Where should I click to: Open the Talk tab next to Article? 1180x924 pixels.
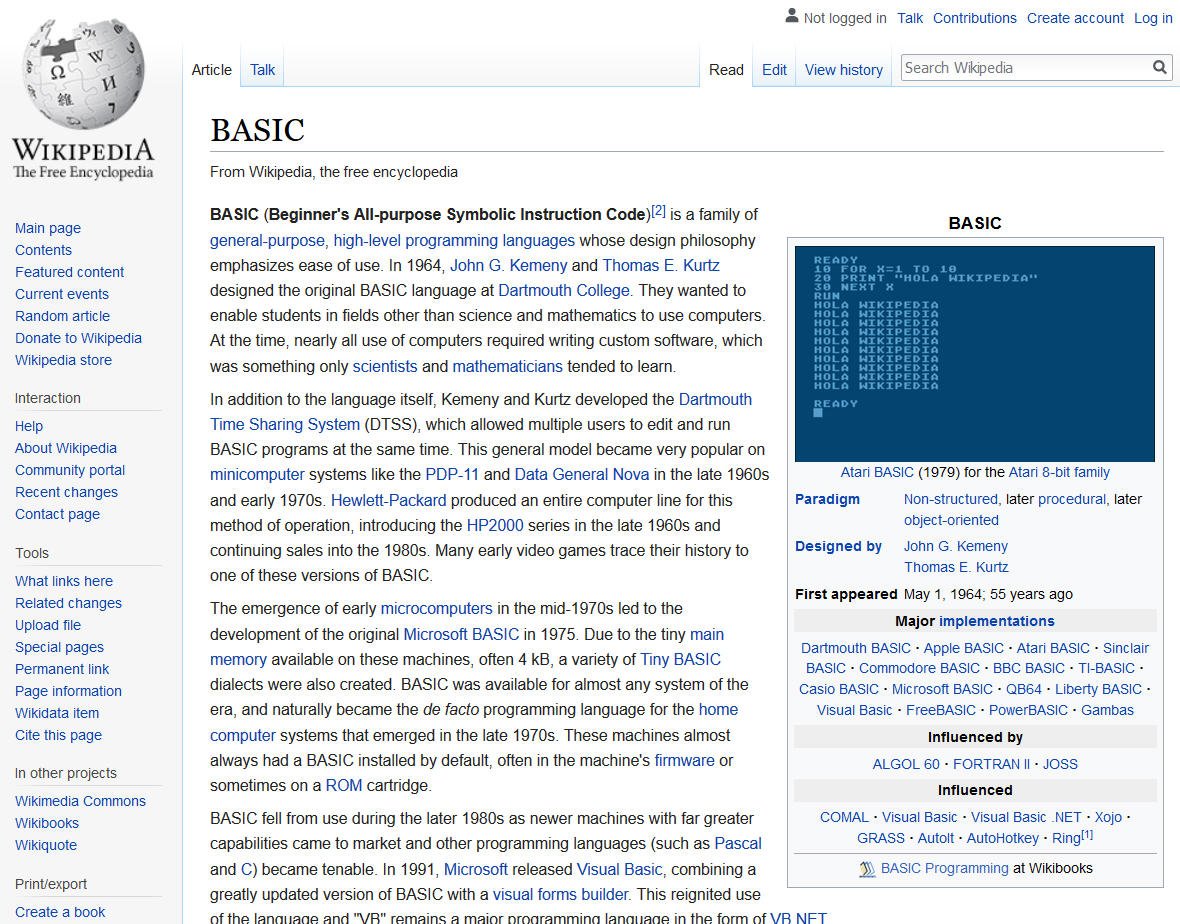coord(263,70)
